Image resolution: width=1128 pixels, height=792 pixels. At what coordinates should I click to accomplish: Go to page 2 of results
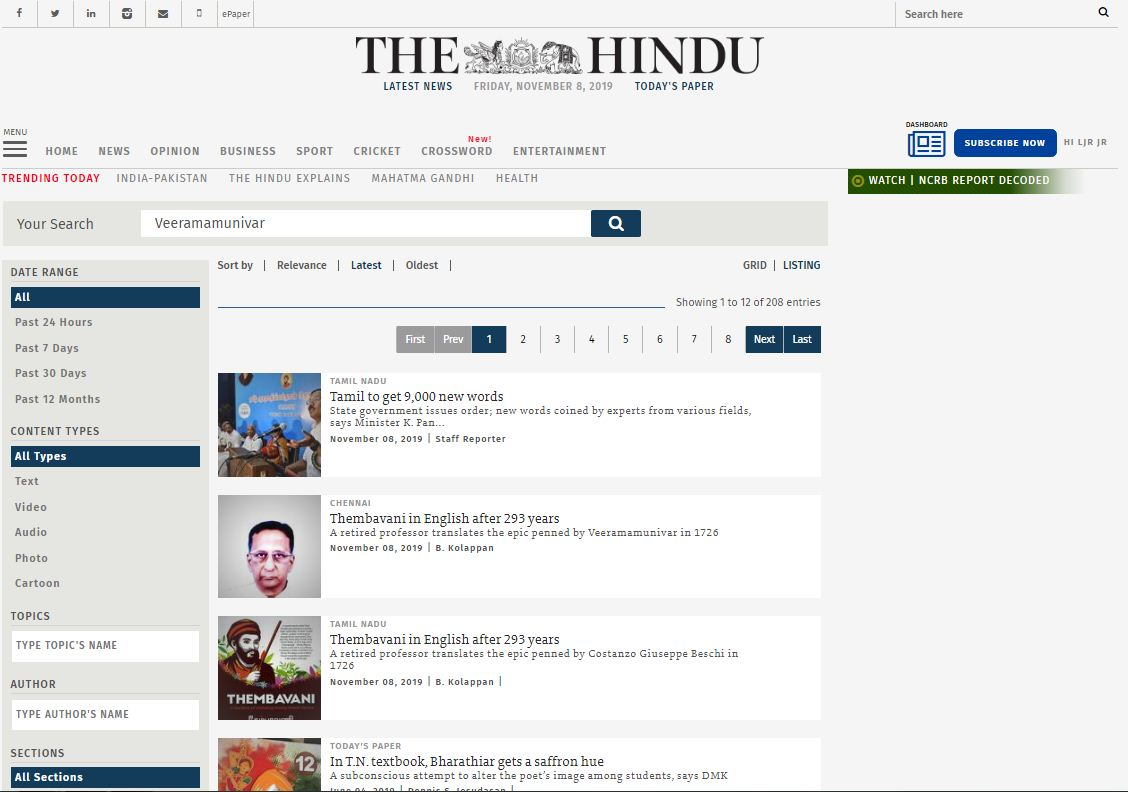point(523,340)
